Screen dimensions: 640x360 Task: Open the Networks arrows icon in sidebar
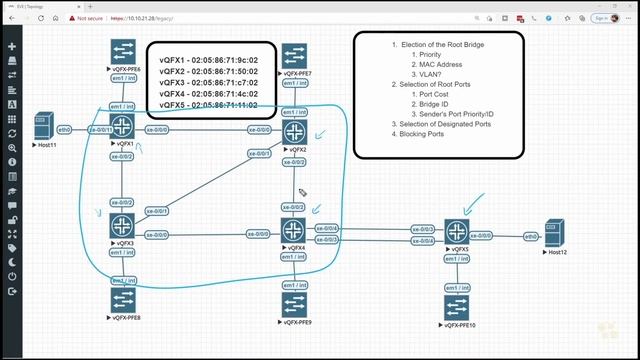point(12,75)
